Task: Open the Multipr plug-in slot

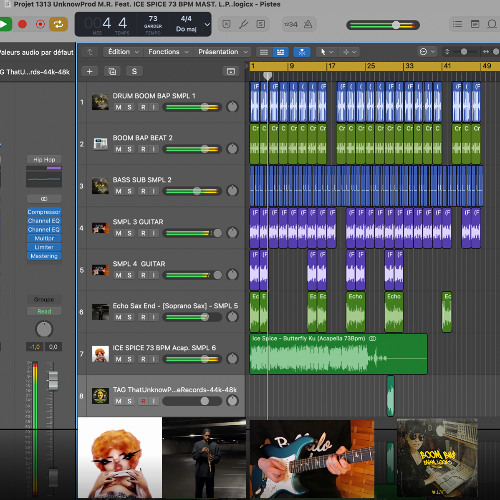Action: [x=44, y=238]
